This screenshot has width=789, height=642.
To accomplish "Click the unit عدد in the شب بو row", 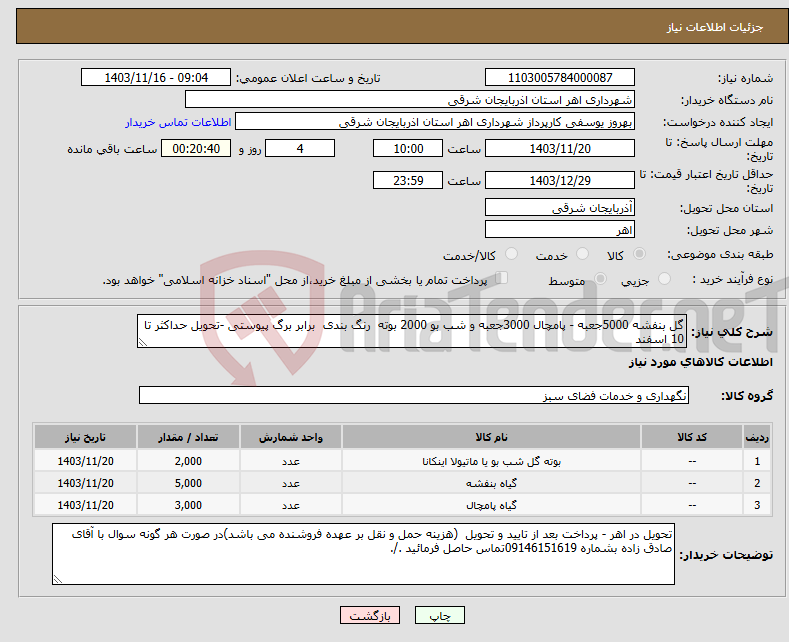I will click(x=291, y=461).
